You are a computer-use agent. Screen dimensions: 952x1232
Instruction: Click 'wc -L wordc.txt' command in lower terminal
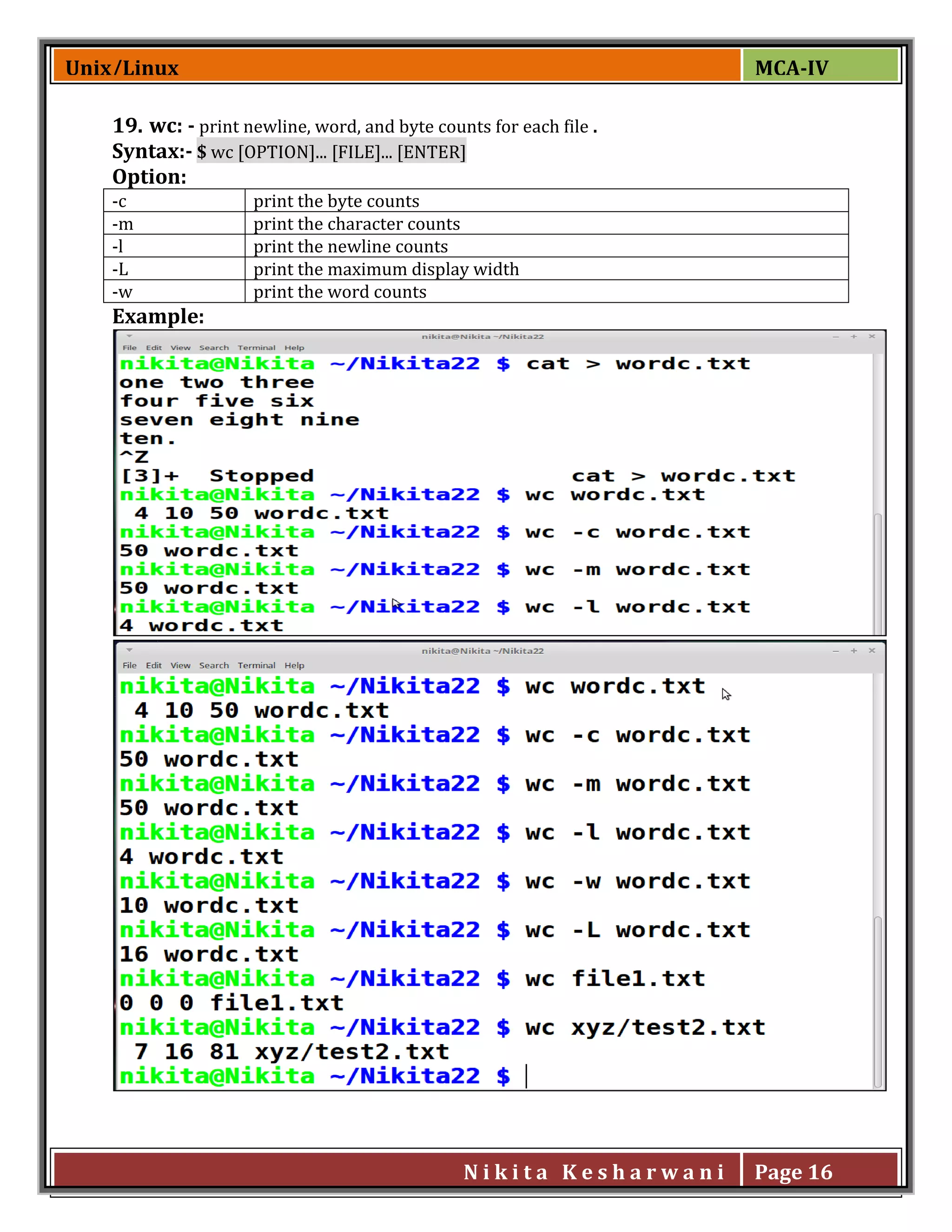(x=638, y=930)
